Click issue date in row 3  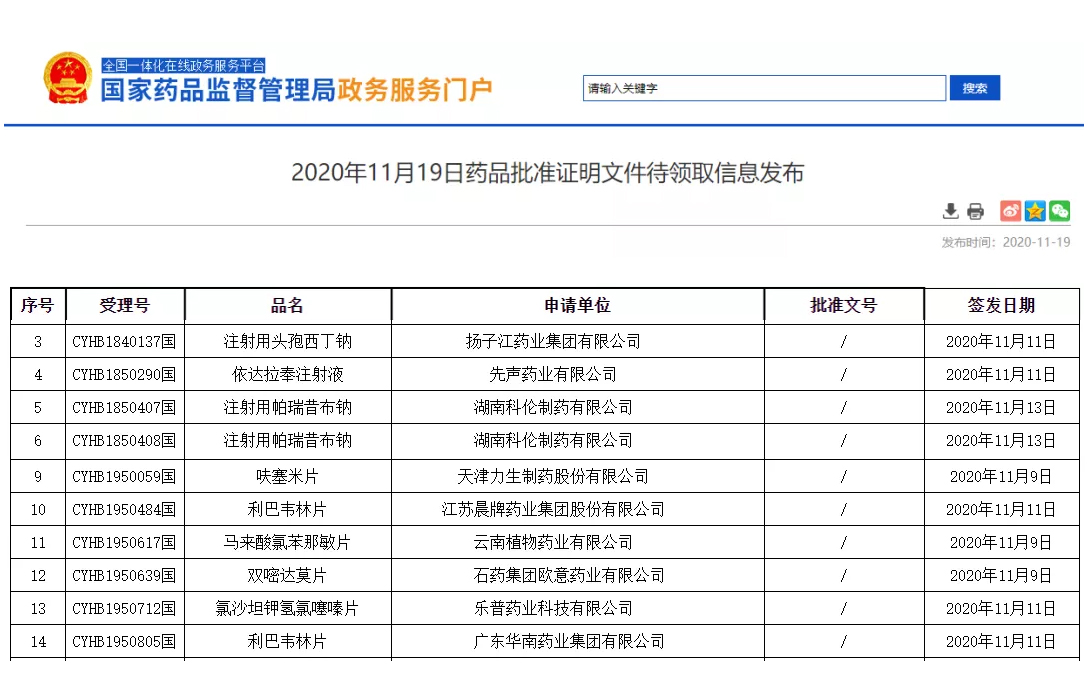1001,341
